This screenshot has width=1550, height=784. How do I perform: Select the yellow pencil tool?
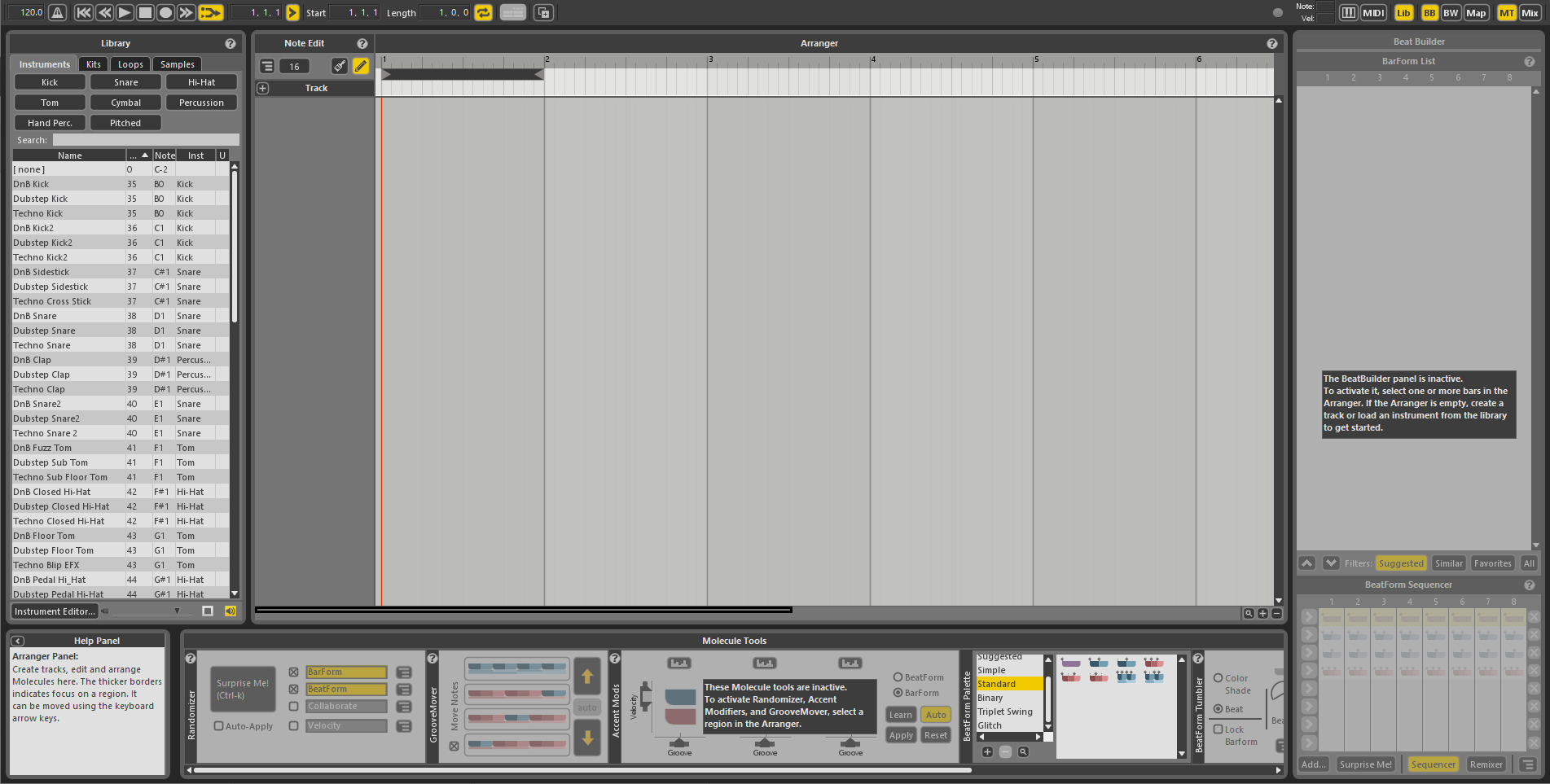[x=361, y=66]
